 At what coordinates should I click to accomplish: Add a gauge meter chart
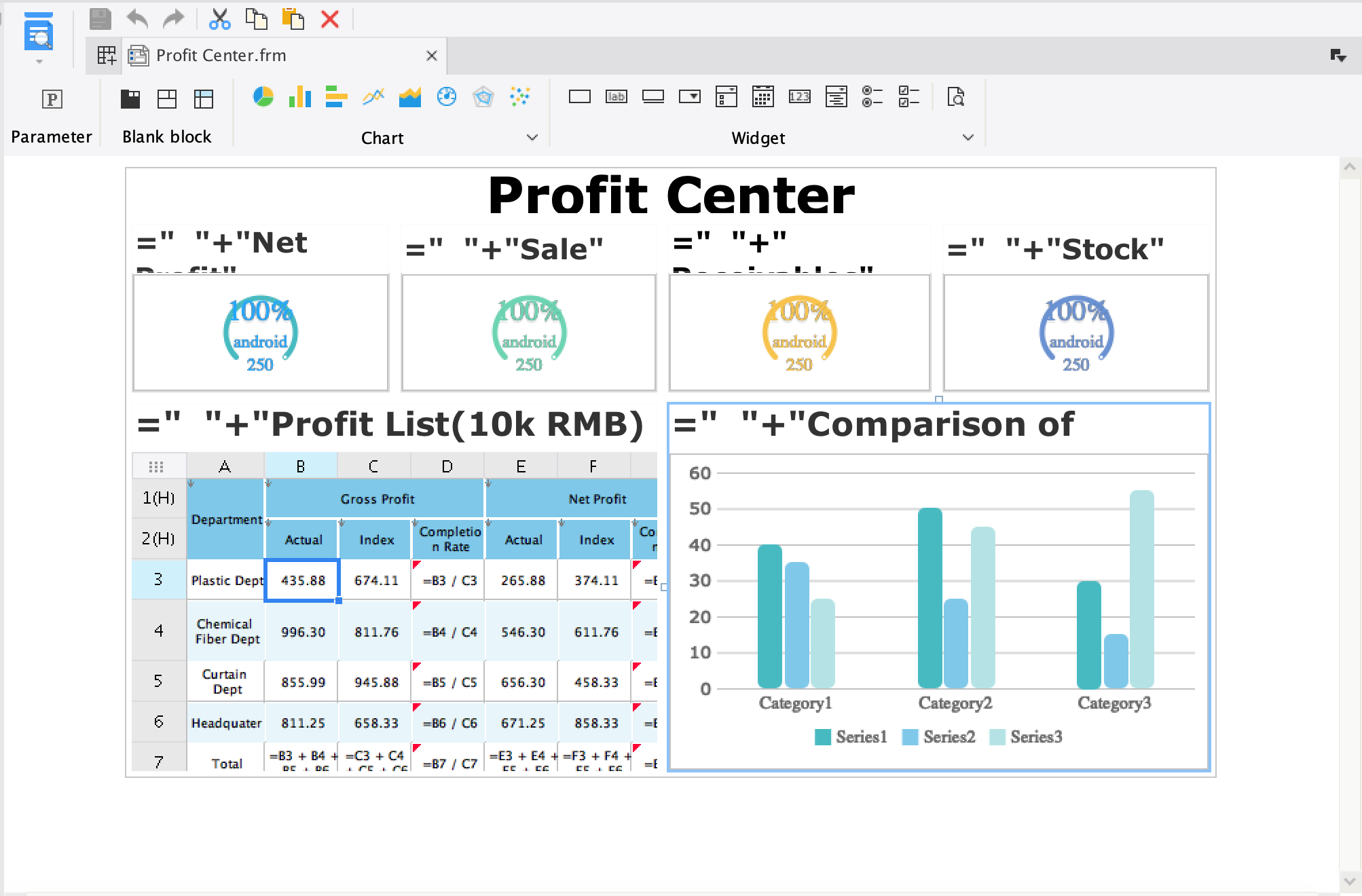point(446,97)
